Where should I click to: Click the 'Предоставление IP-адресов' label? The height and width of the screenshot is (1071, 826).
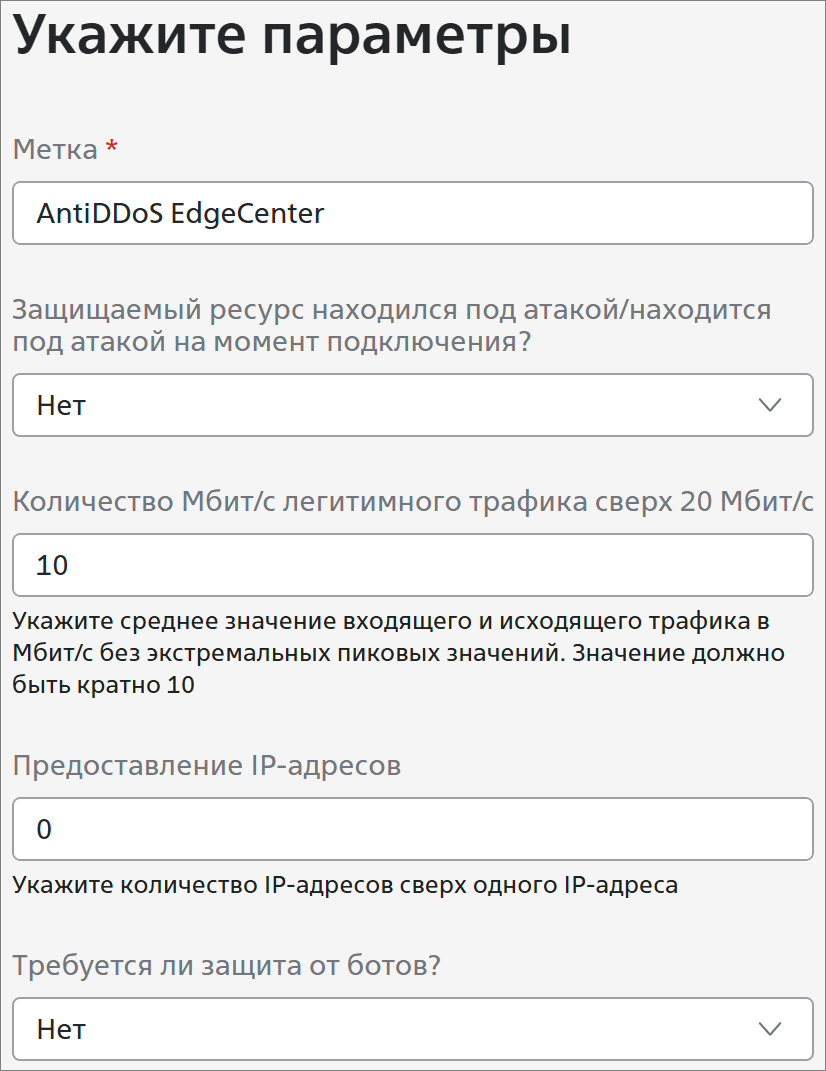(x=207, y=766)
